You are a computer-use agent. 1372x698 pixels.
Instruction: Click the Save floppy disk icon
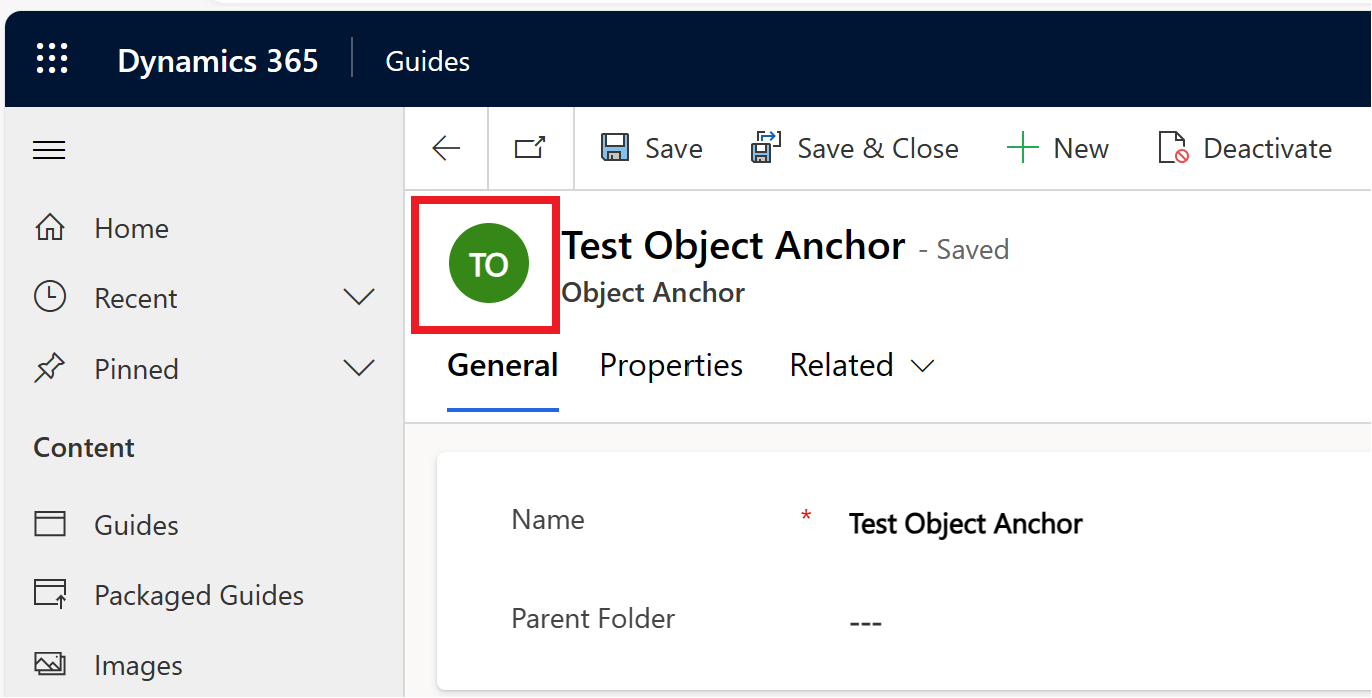(614, 148)
